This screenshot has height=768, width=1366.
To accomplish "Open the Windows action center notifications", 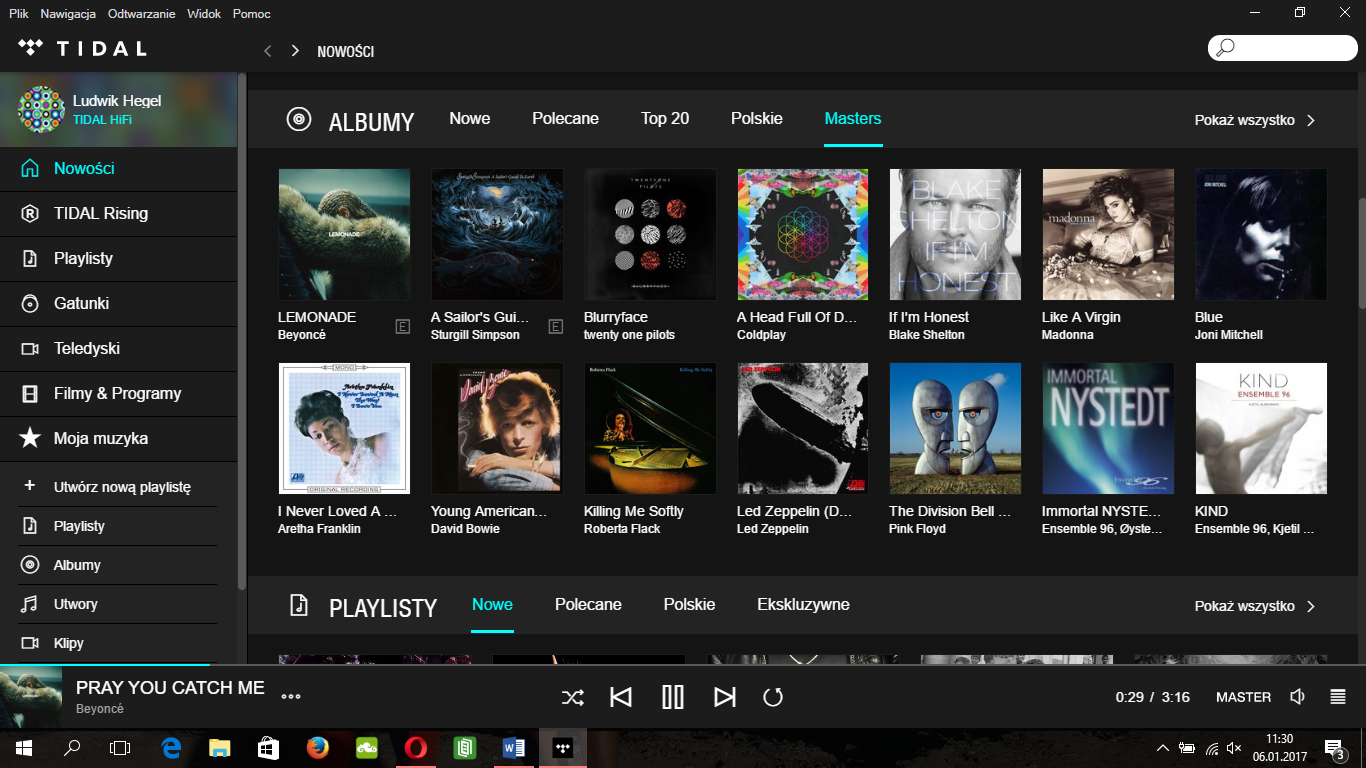I will click(x=1334, y=747).
